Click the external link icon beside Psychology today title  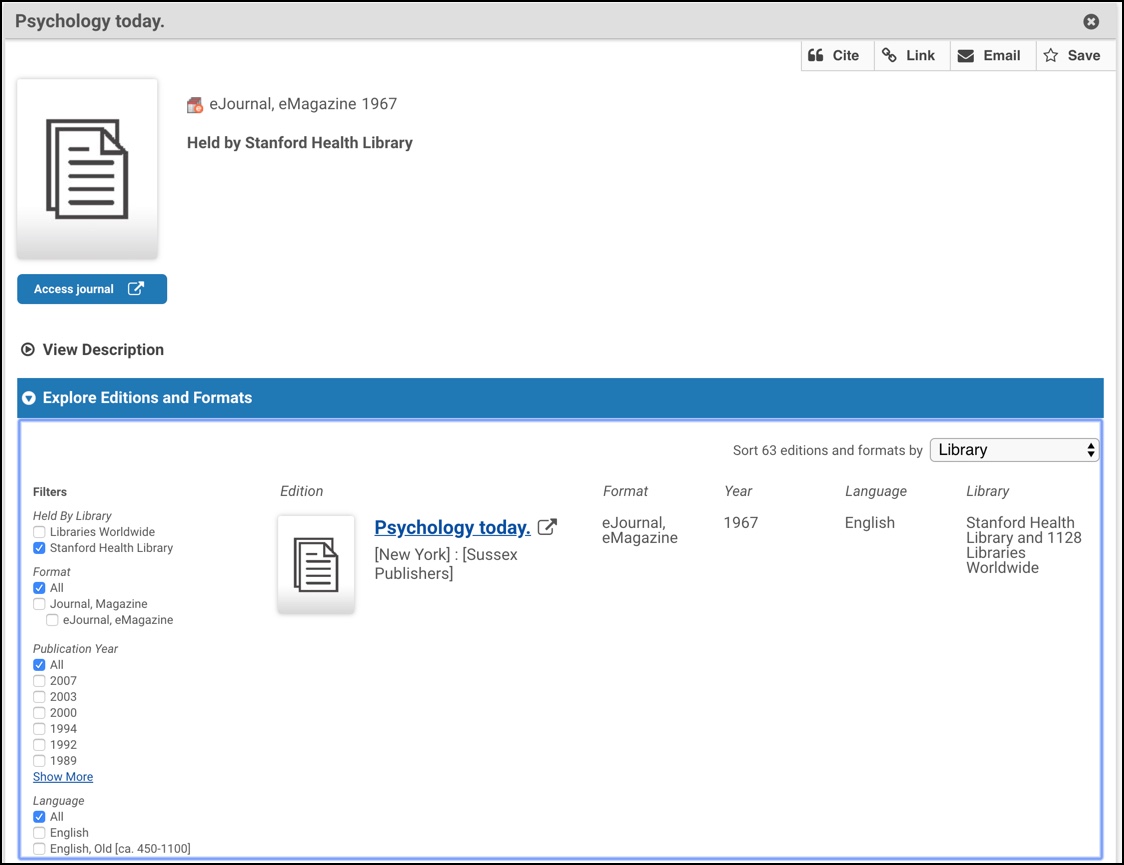(547, 527)
